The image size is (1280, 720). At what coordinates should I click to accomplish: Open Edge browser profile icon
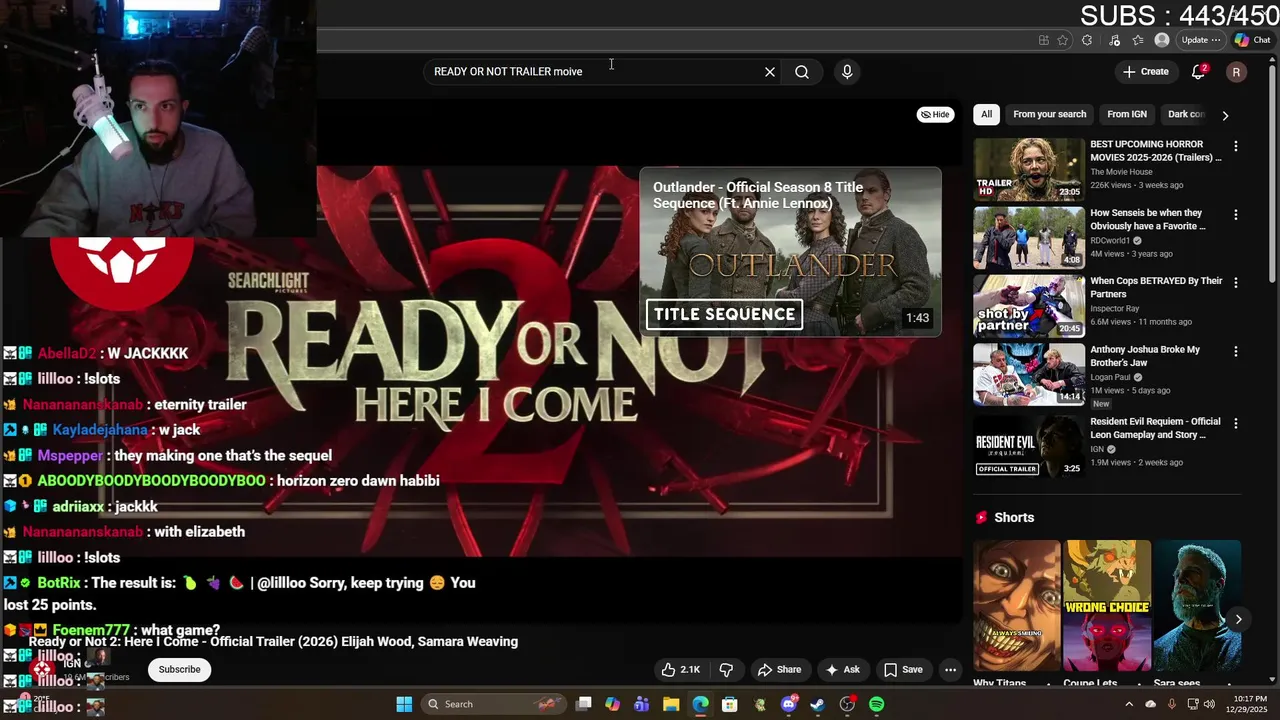pyautogui.click(x=1162, y=40)
